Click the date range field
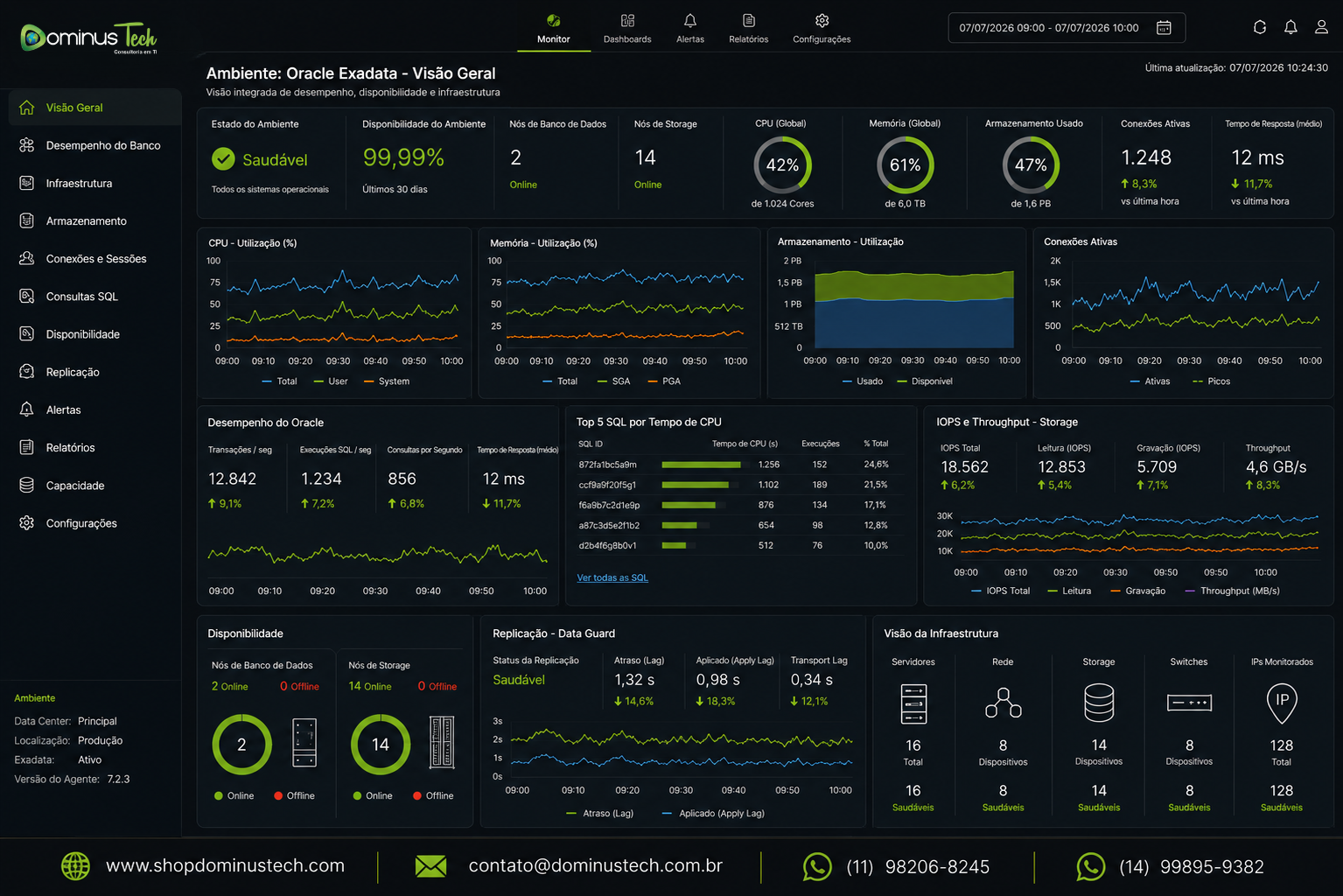Screen dimensions: 1343x896 point(1067,28)
